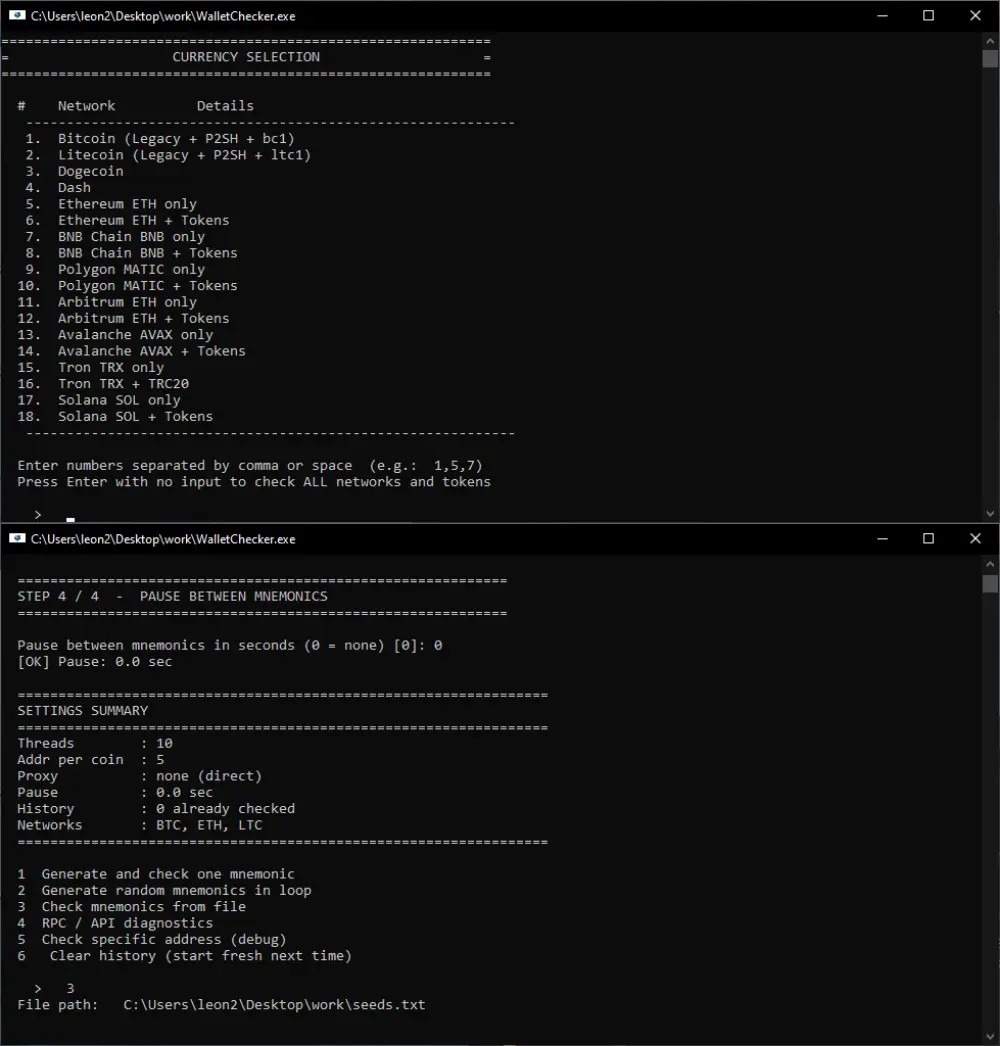Maximize the bottom WalletChecker window
Image resolution: width=1000 pixels, height=1046 pixels.
coord(928,539)
